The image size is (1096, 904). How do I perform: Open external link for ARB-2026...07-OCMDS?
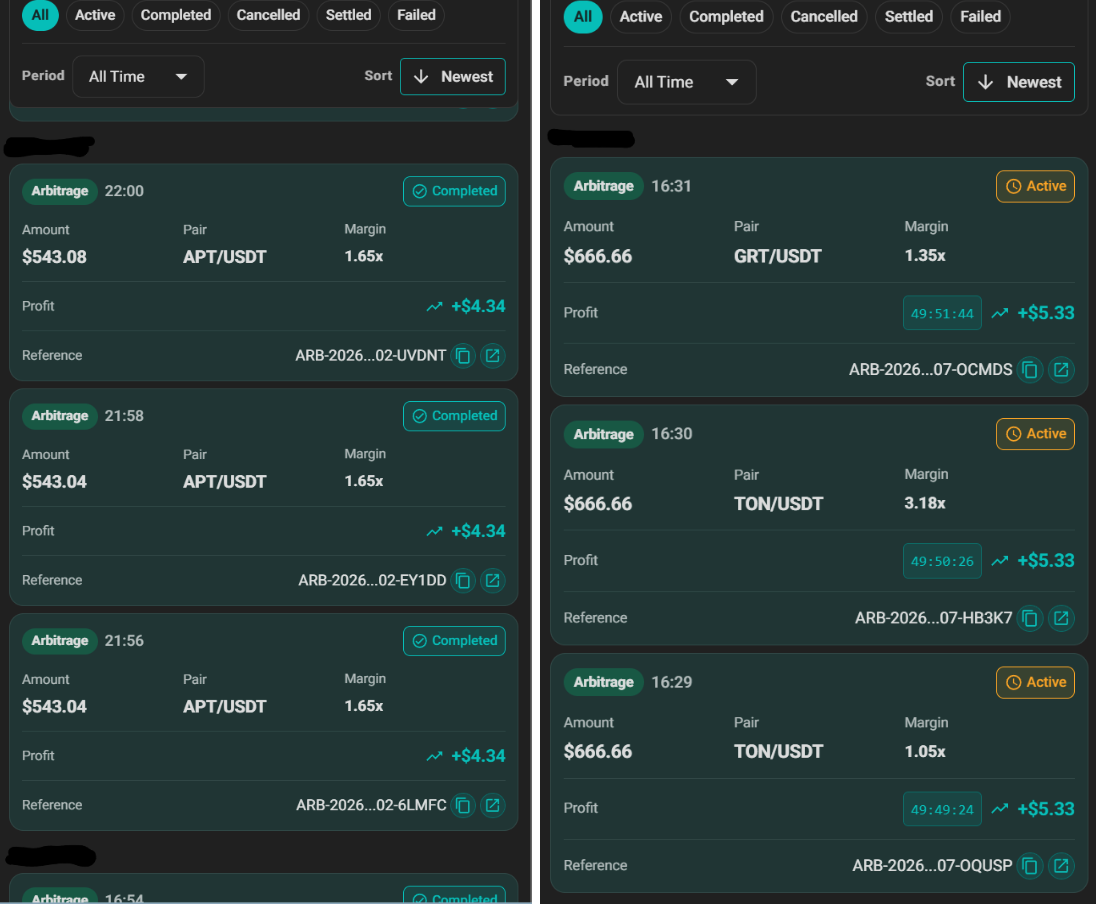[1061, 369]
